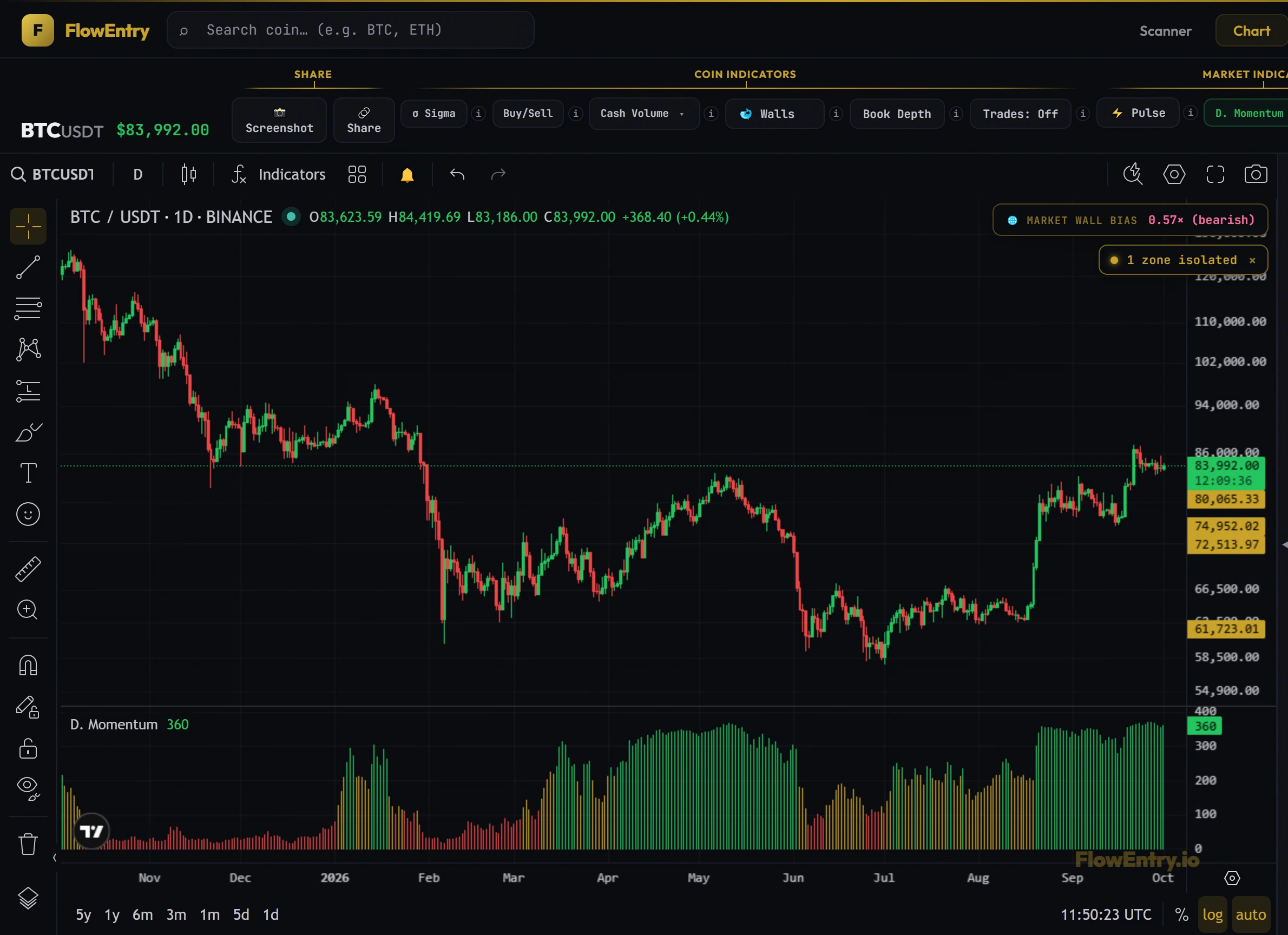Screen dimensions: 1288x935
Task: Open the quick search lightning icon
Action: point(1133,174)
